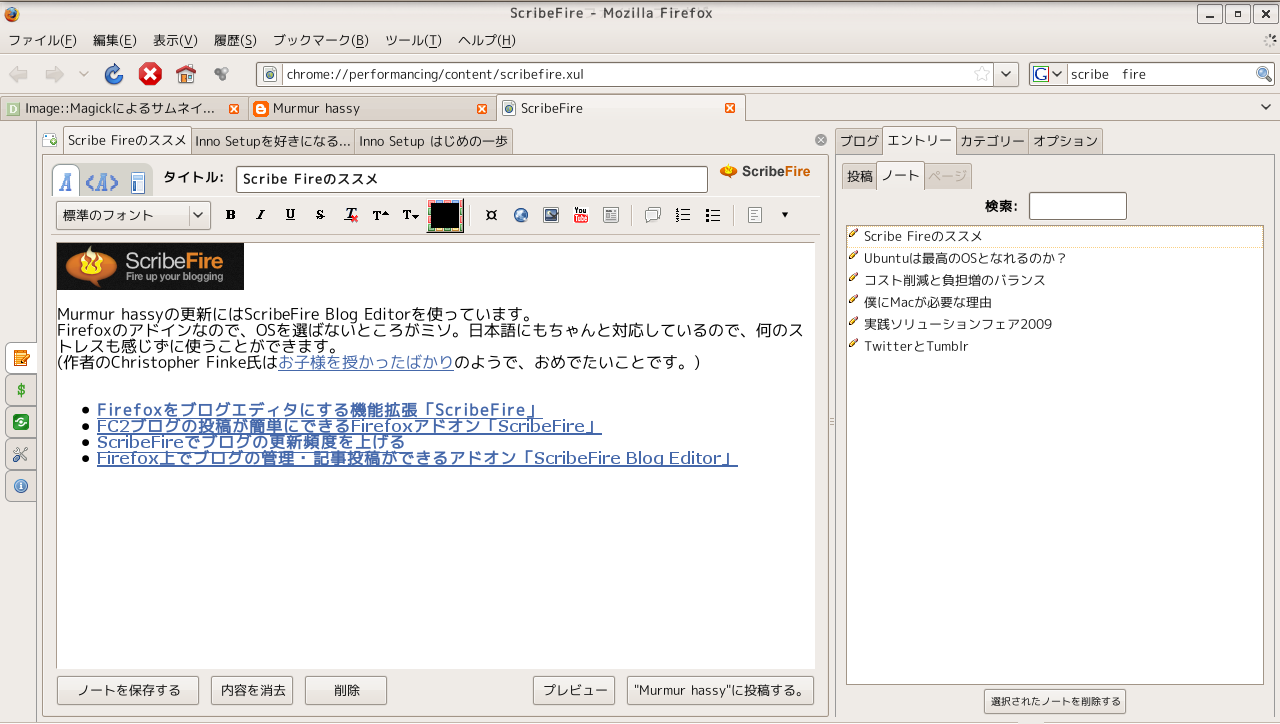The height and width of the screenshot is (724, 1280).
Task: Reload the current page in Firefox
Action: pos(114,74)
